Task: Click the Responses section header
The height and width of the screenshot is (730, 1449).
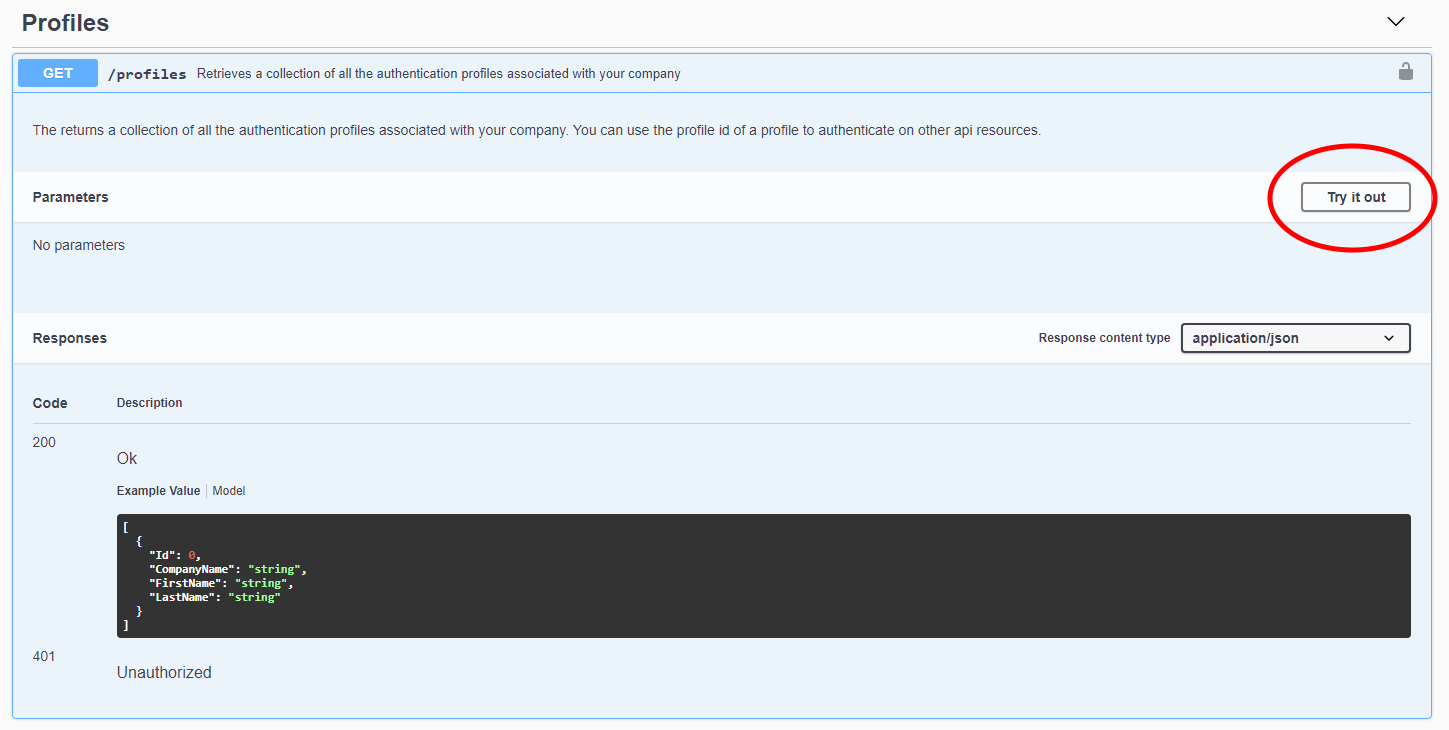Action: pos(70,338)
